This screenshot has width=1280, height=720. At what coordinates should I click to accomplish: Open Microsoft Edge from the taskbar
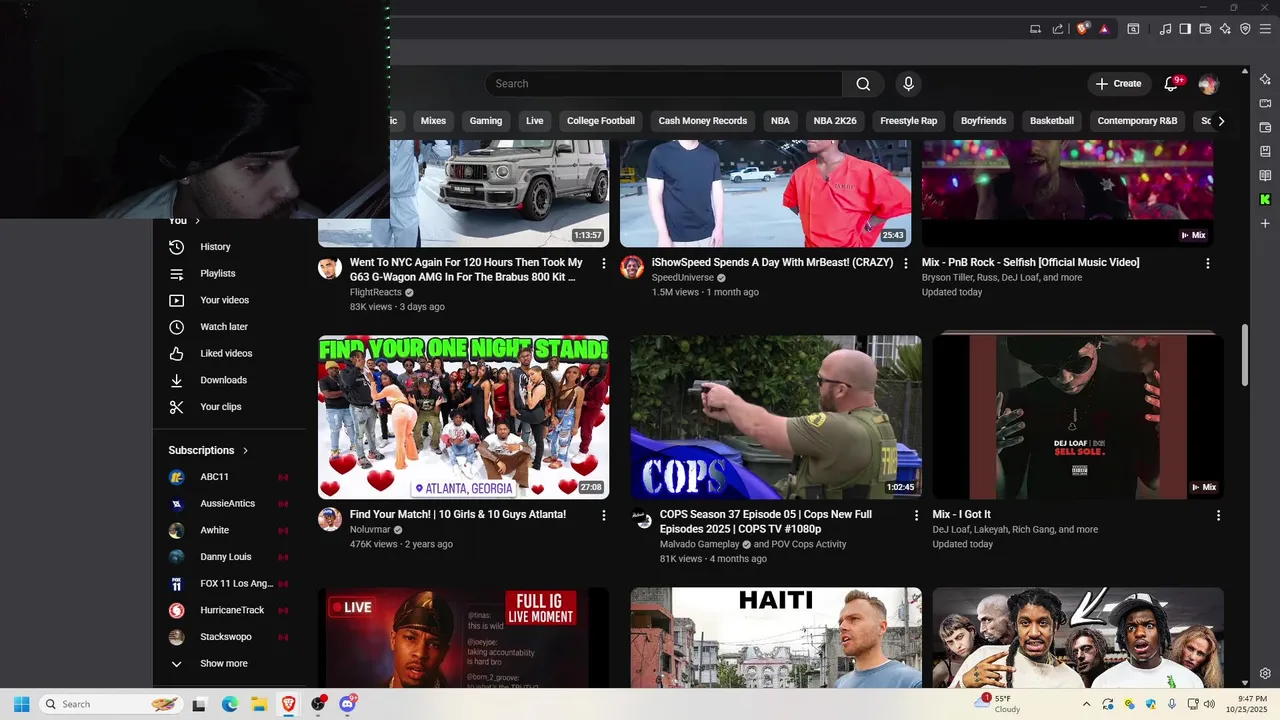(x=229, y=704)
